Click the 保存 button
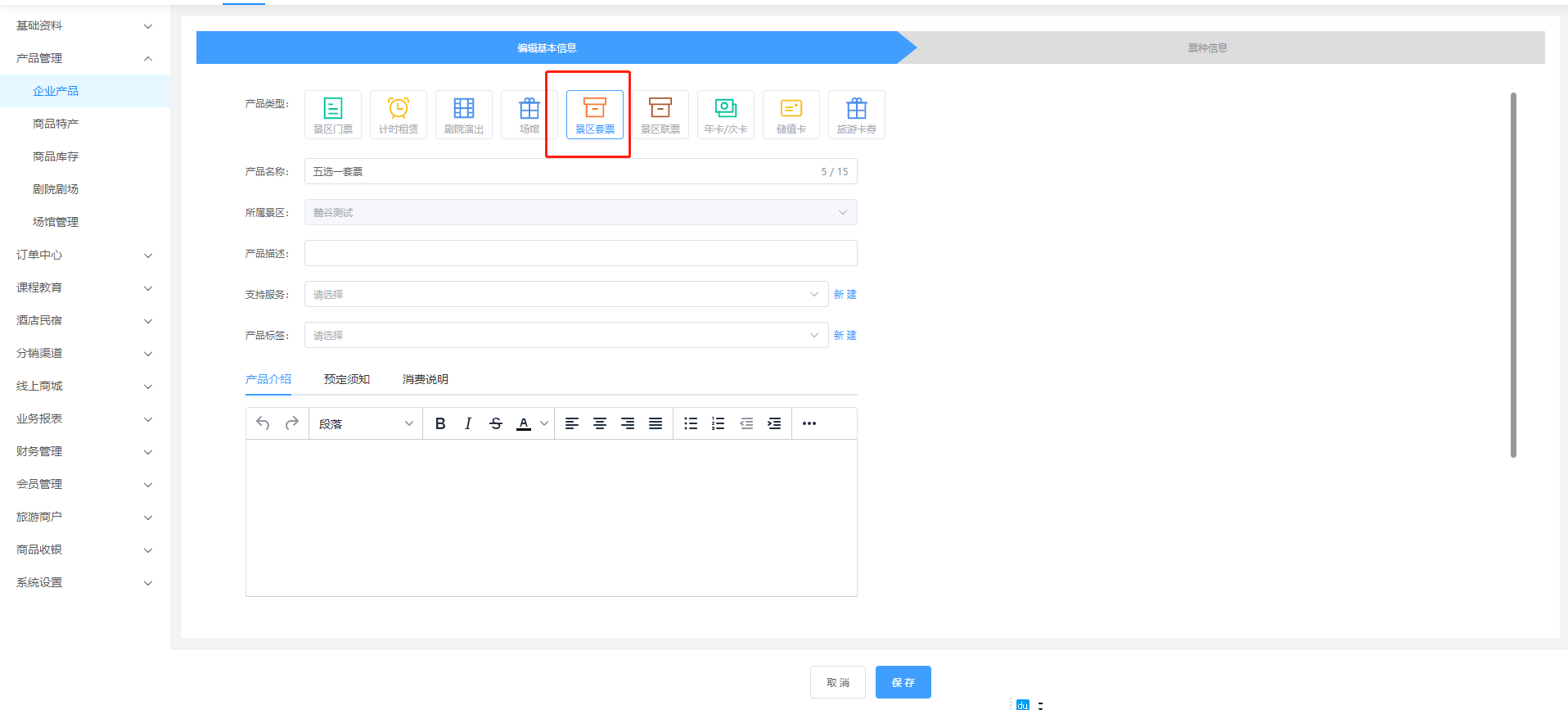This screenshot has width=1568, height=710. pos(903,682)
